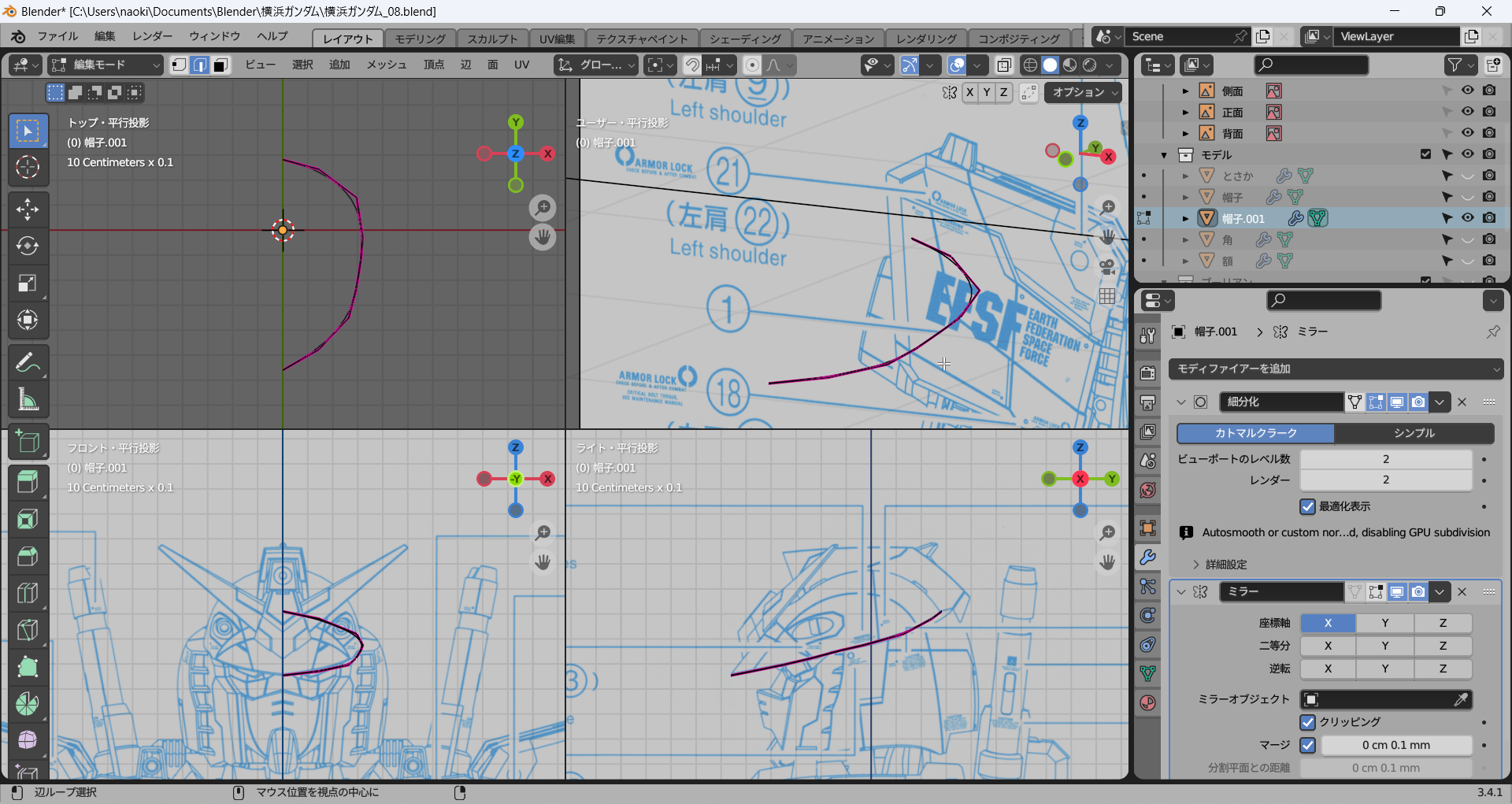Switch to the モデリング workspace tab
The width and height of the screenshot is (1512, 804).
(420, 39)
